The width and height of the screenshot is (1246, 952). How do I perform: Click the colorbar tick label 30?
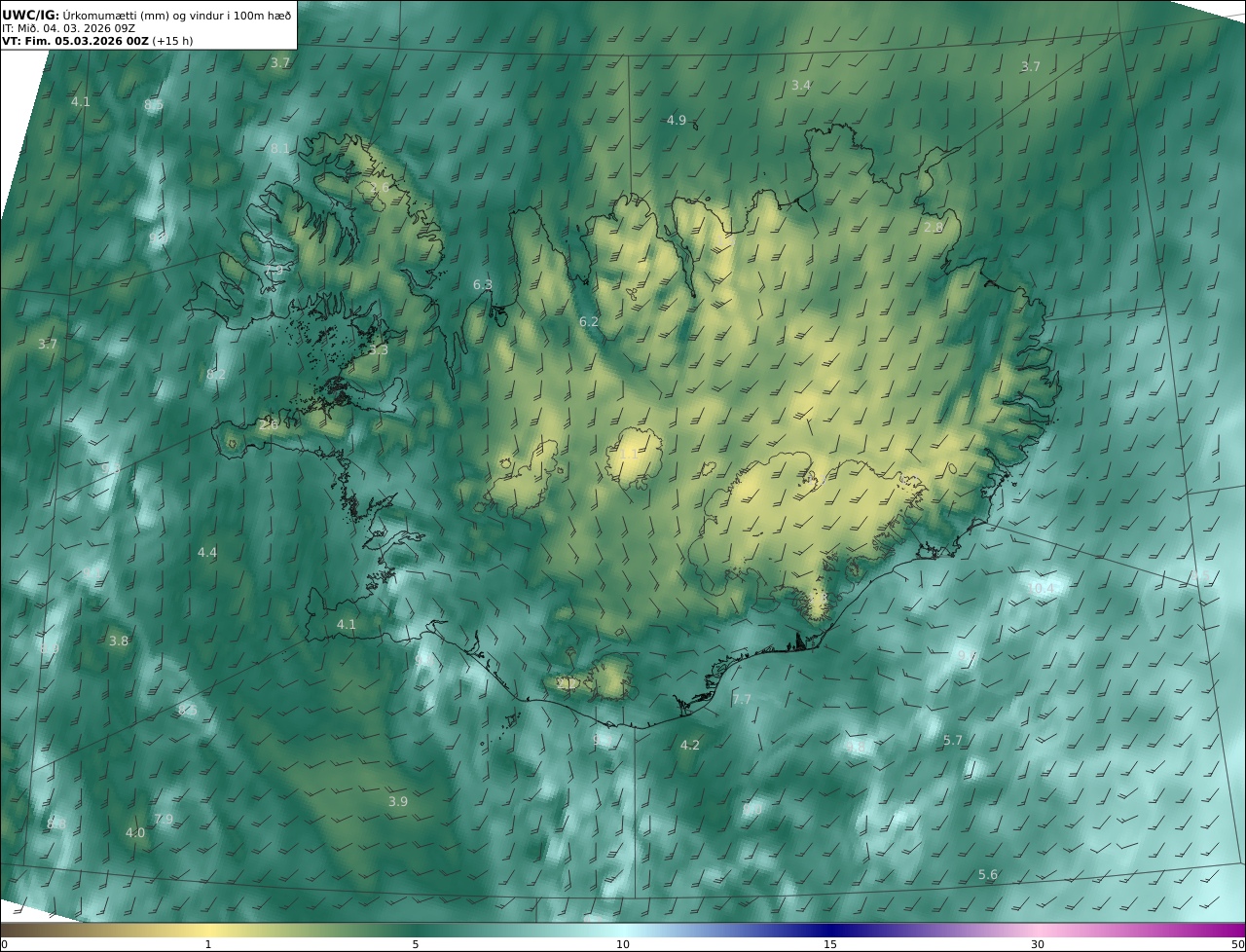pyautogui.click(x=1038, y=945)
